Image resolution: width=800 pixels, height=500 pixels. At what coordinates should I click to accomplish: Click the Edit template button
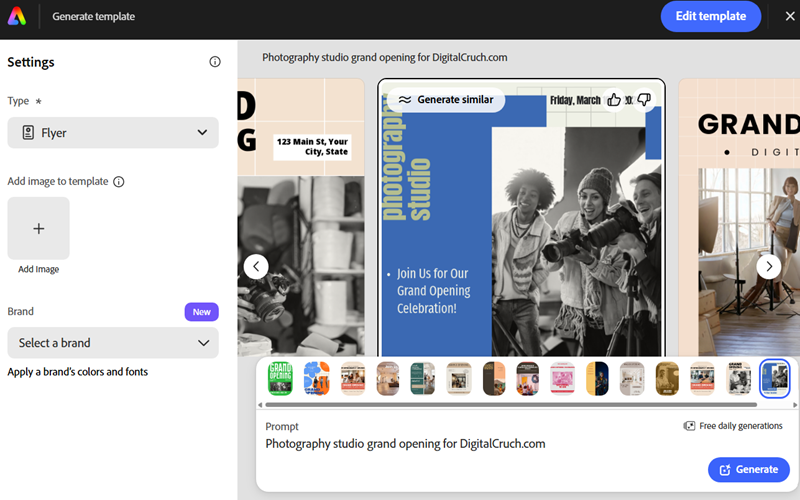coord(711,16)
